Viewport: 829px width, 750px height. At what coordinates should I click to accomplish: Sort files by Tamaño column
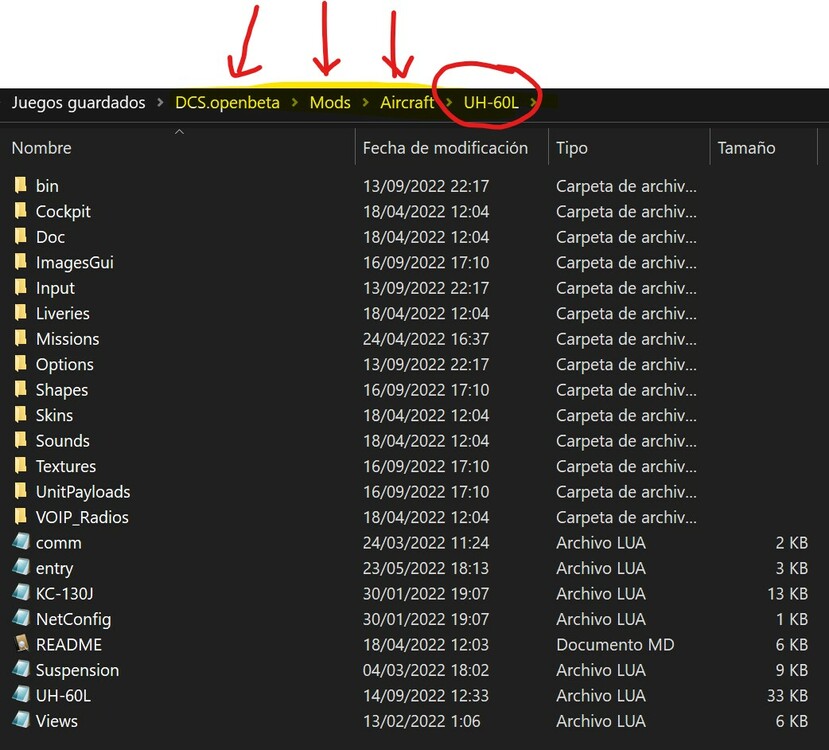[x=746, y=147]
